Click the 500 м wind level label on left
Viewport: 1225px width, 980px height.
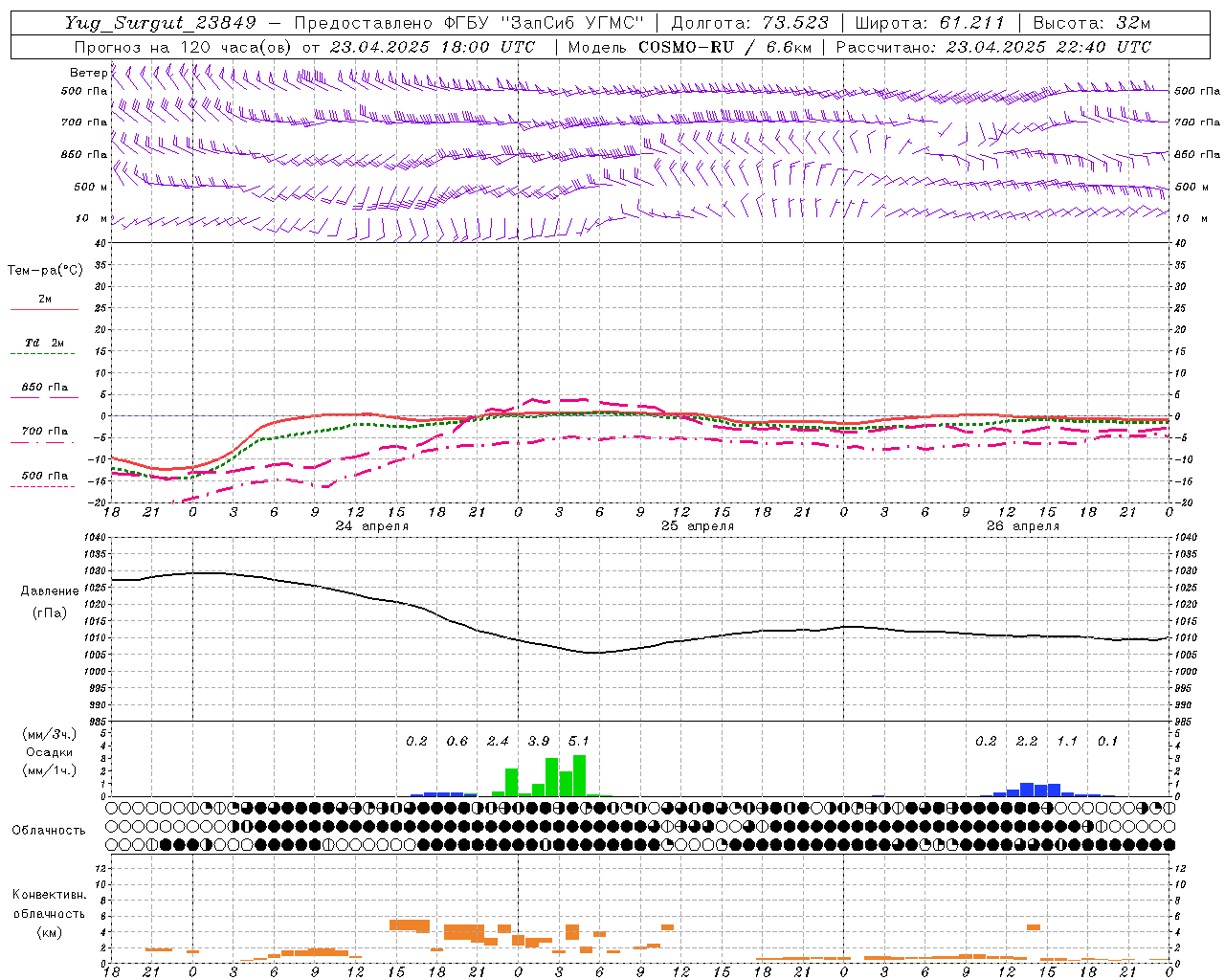[91, 187]
